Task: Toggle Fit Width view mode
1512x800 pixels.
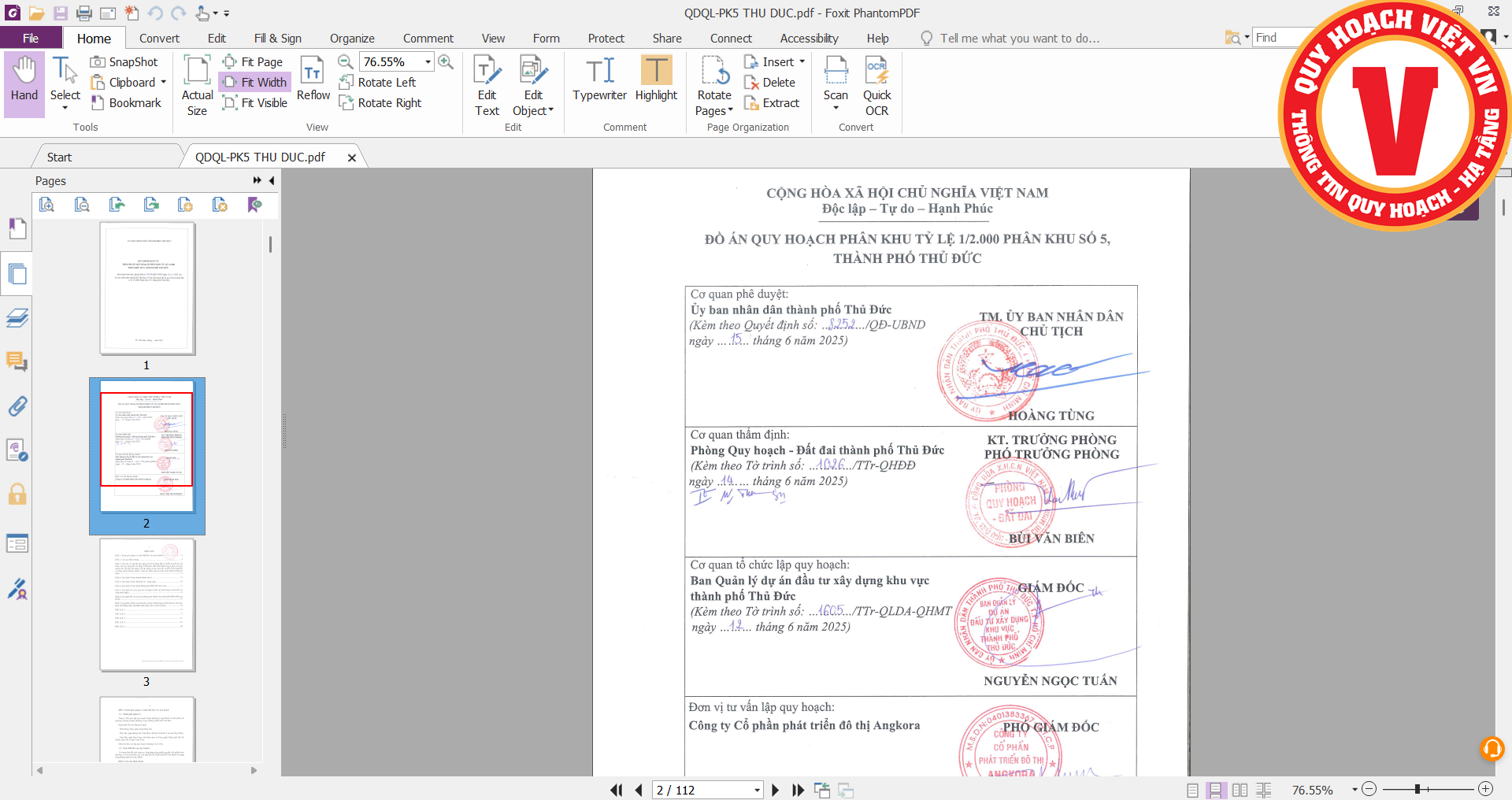Action: [x=254, y=83]
